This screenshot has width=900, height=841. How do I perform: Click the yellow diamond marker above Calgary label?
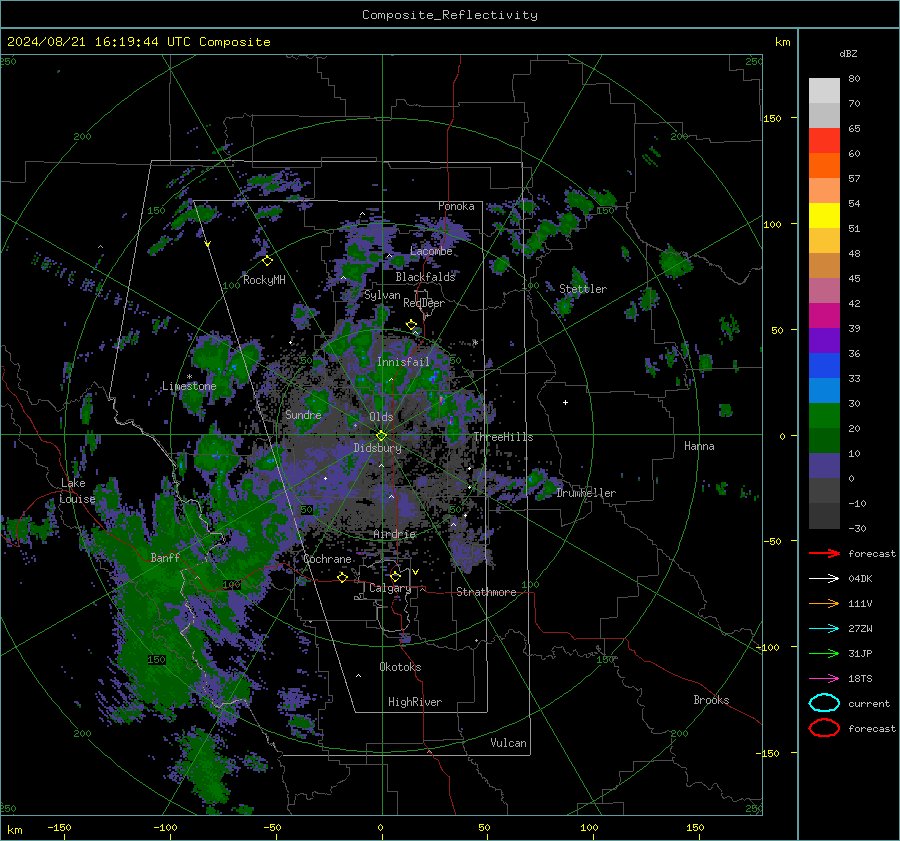395,576
